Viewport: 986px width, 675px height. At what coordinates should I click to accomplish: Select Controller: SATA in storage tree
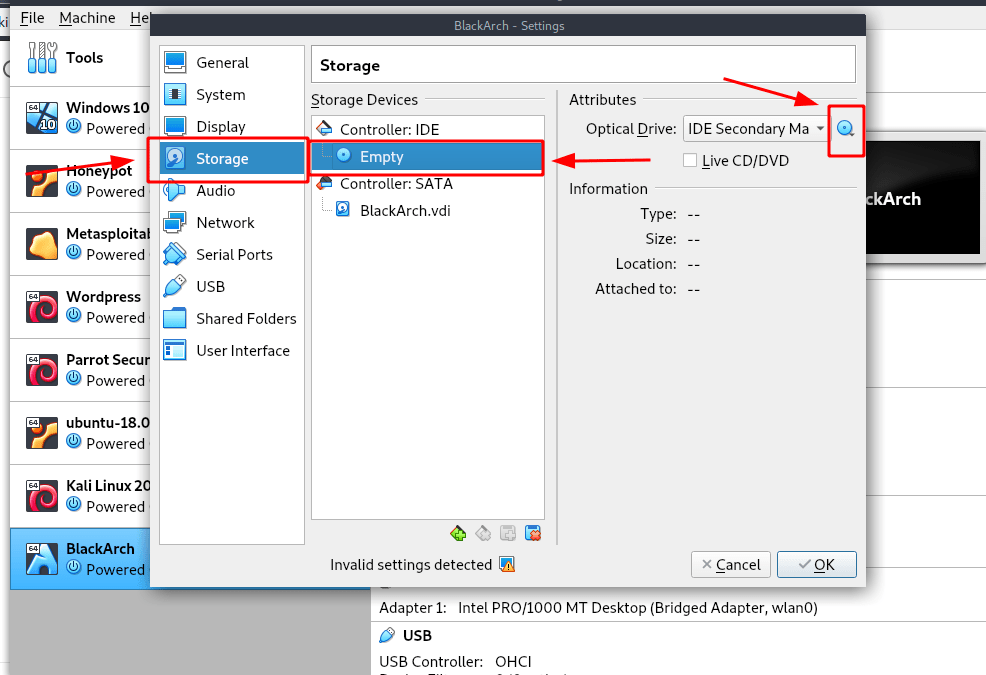[x=428, y=184]
